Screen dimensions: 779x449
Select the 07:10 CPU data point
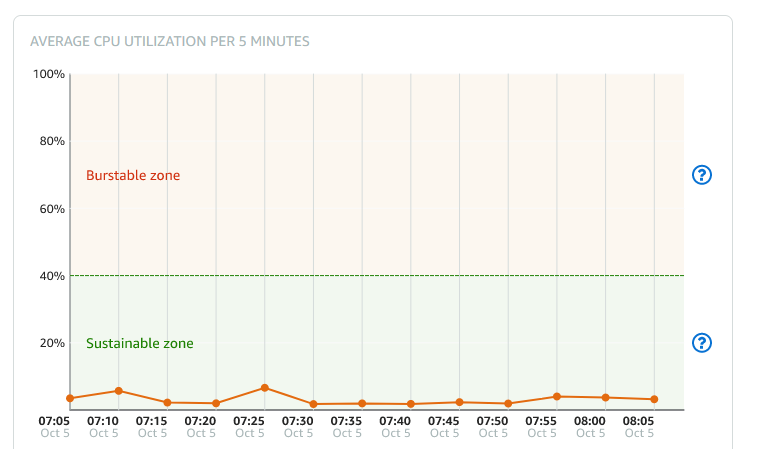point(119,391)
